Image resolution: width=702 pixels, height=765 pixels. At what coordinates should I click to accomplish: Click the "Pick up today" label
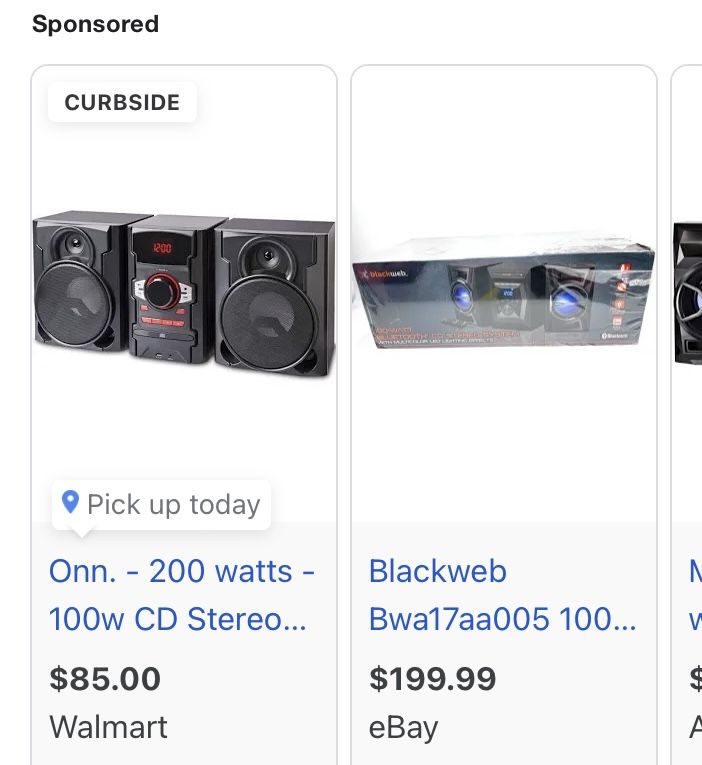pyautogui.click(x=173, y=504)
